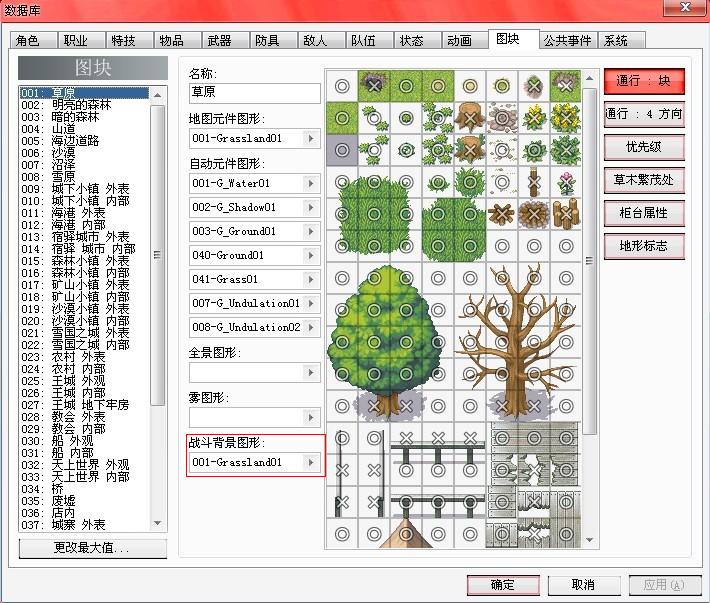Toggle passage on green tree trunk left tile

point(374,406)
